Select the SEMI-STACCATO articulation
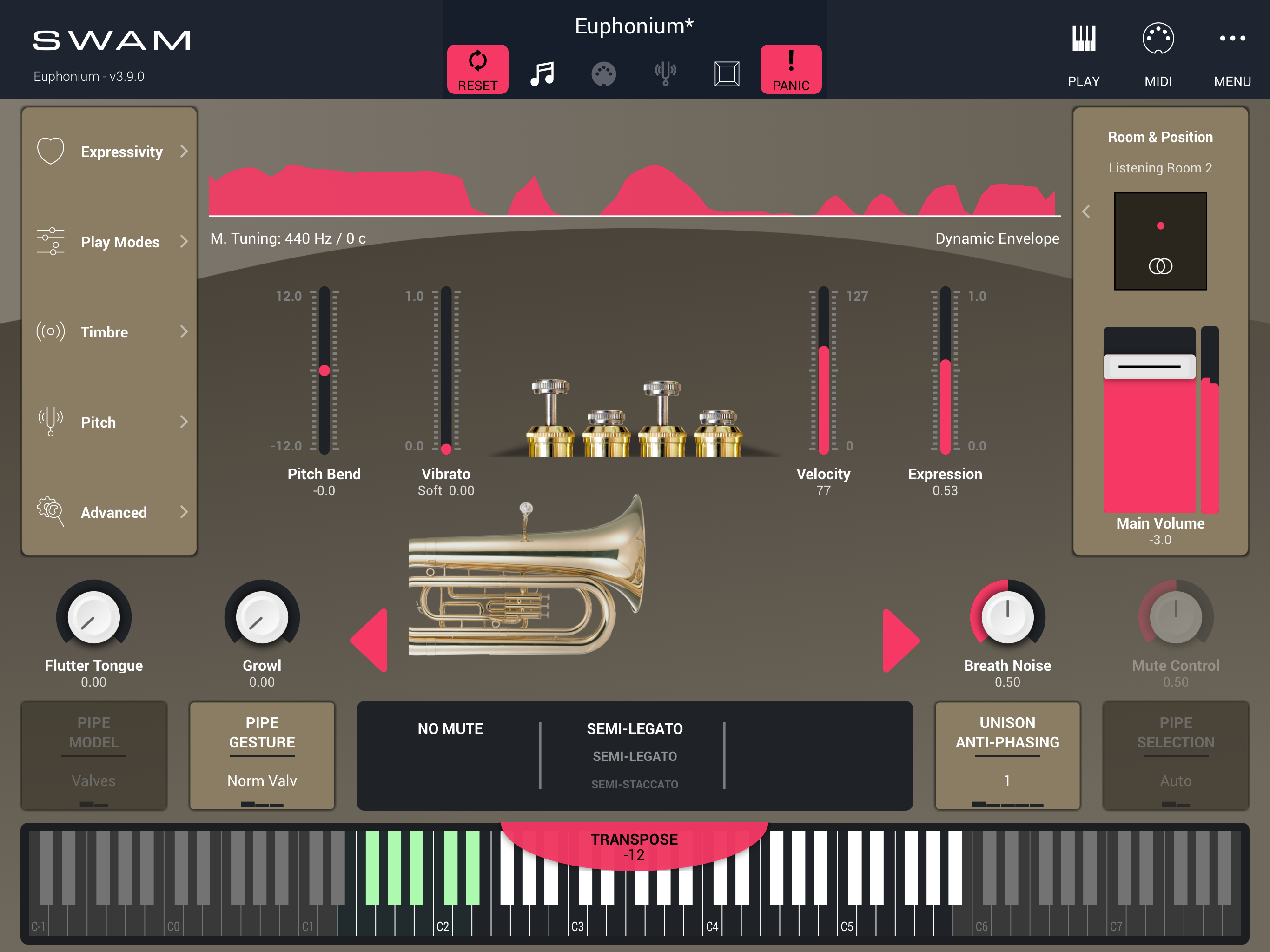The height and width of the screenshot is (952, 1270). [x=635, y=784]
